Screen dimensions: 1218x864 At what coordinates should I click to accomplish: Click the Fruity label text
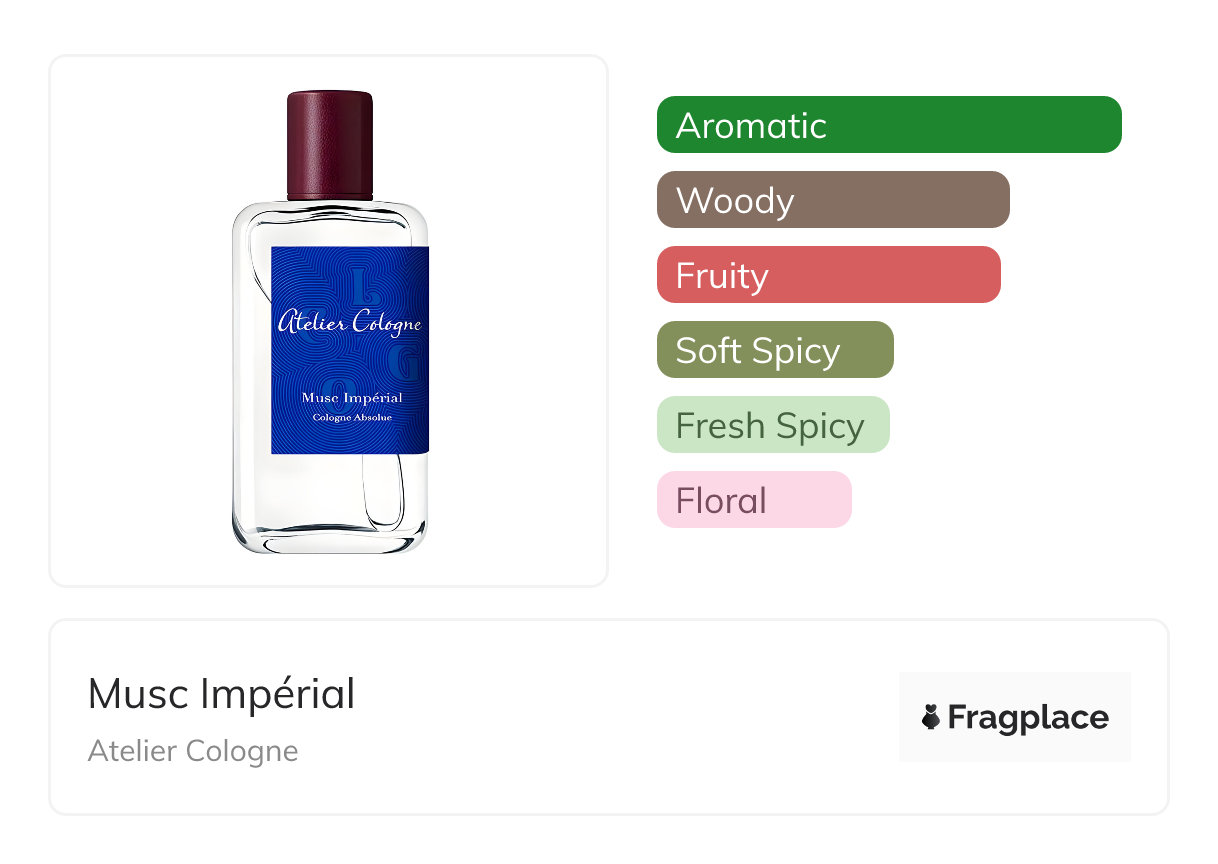[722, 276]
